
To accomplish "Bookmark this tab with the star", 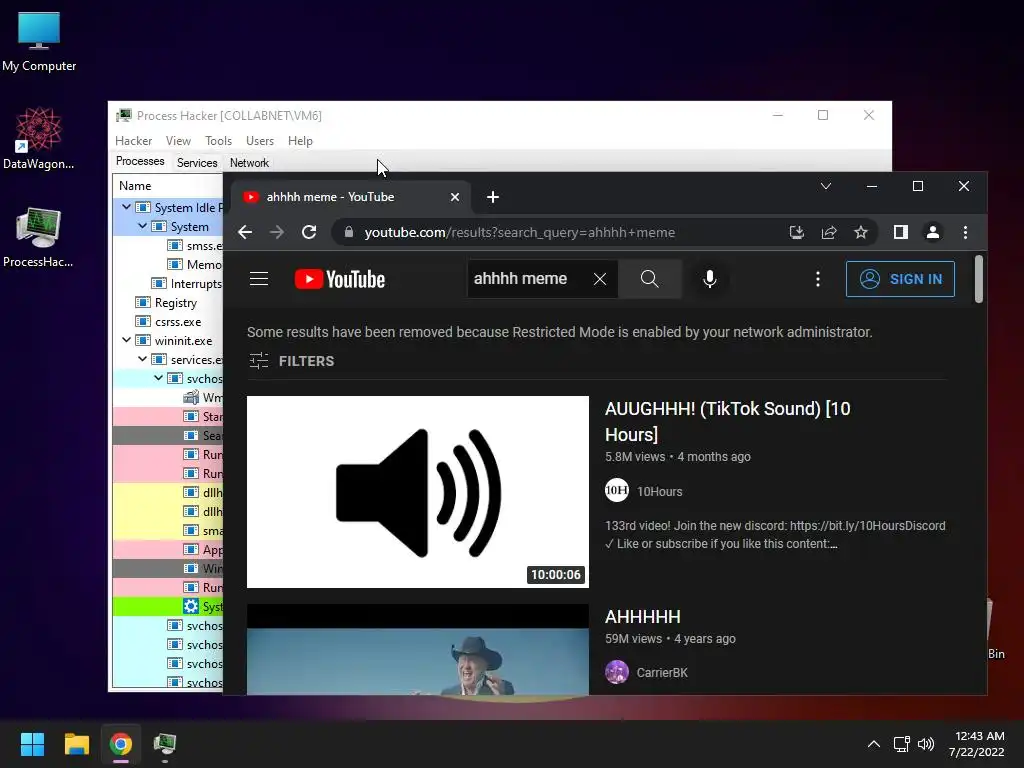I will pyautogui.click(x=861, y=232).
